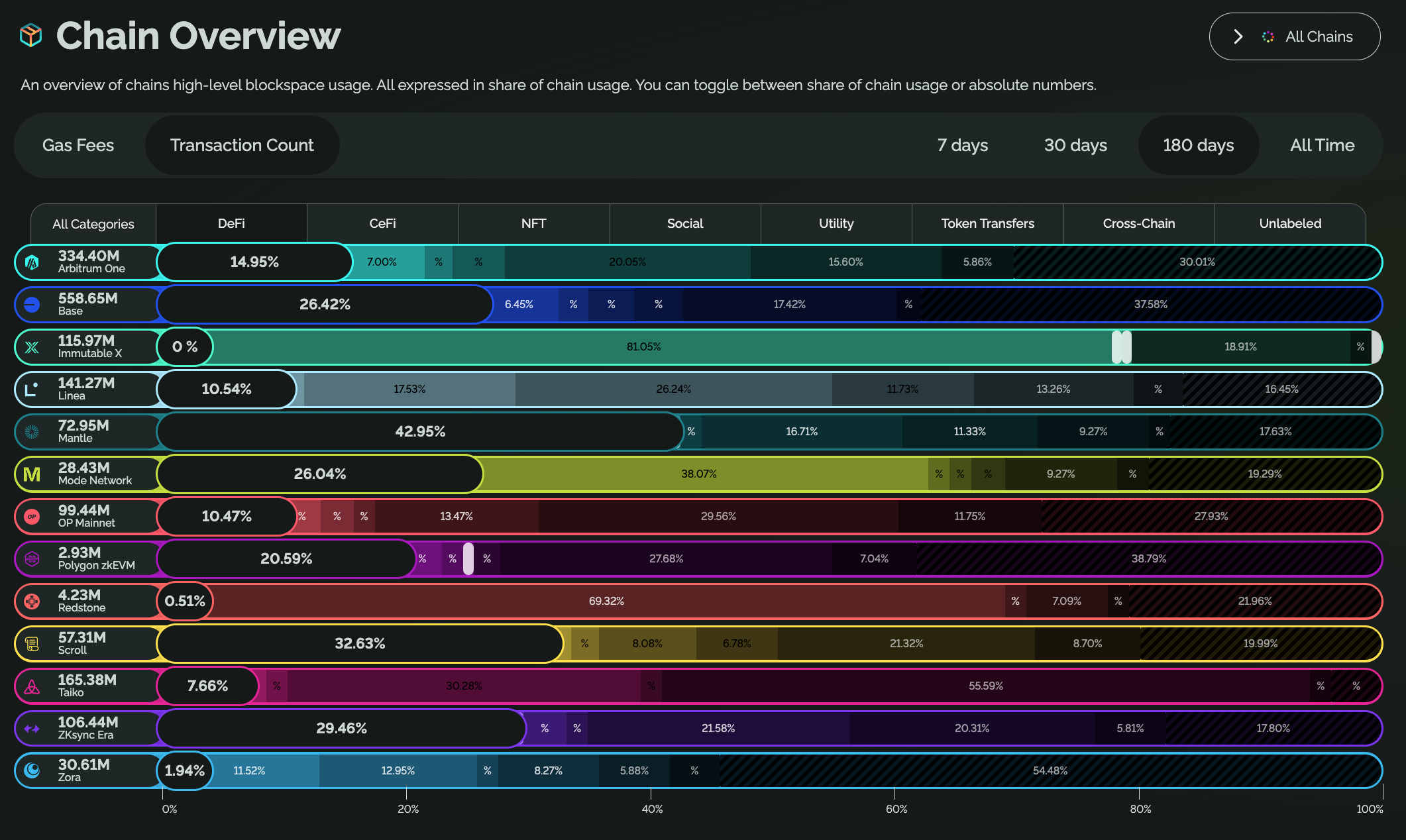Click the ZKsync Era chain icon

(32, 729)
